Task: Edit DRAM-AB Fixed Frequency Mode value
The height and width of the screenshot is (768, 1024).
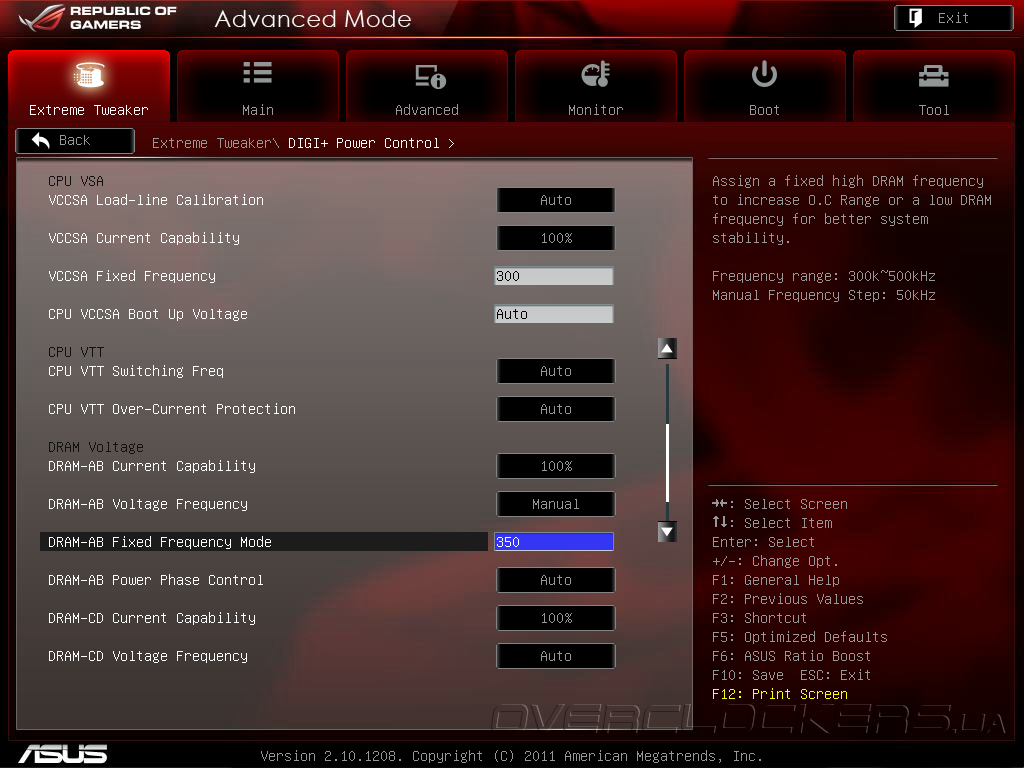Action: [x=554, y=542]
